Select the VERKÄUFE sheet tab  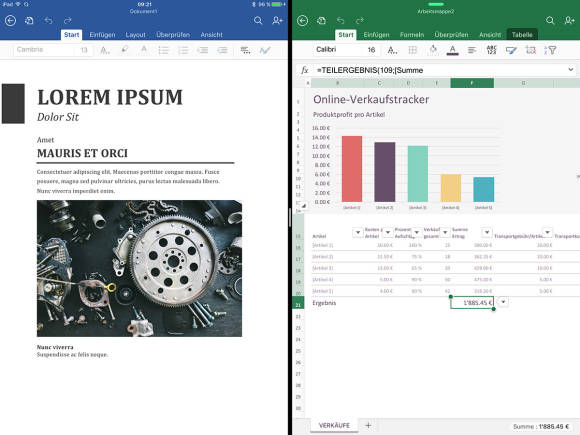(334, 425)
